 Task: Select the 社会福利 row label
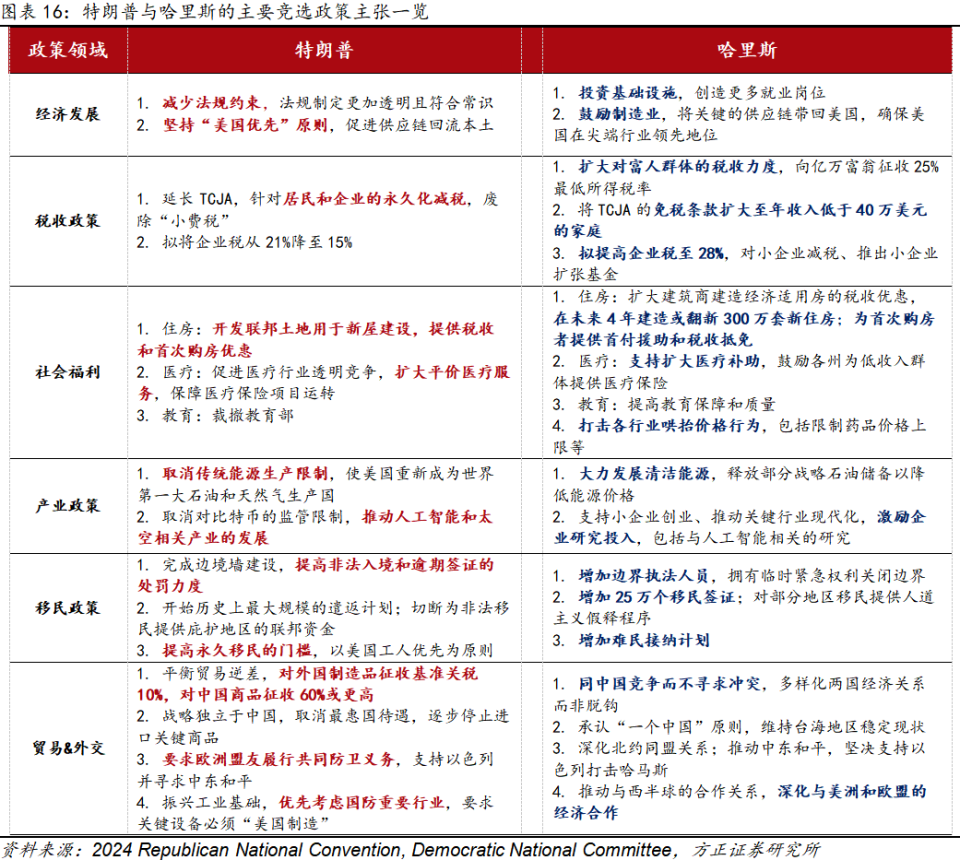66,371
